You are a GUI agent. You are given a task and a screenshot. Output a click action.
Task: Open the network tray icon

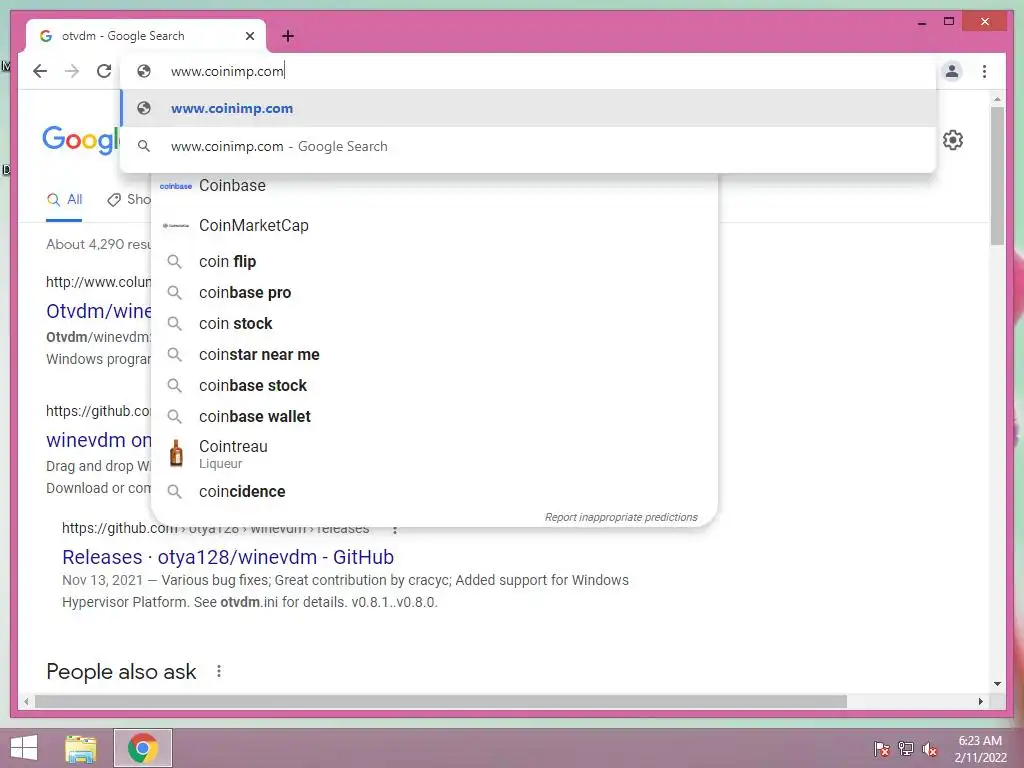coord(906,748)
